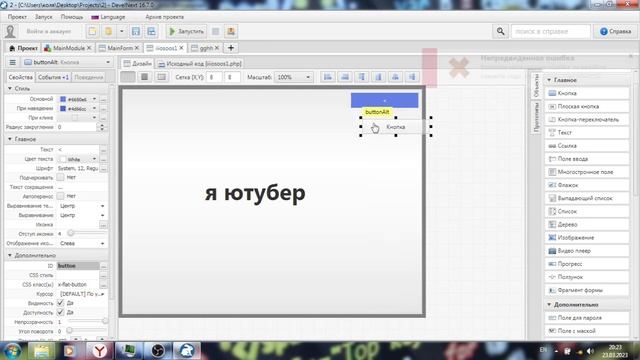640x360 pixels.
Task: Click the Ссылка component icon
Action: pyautogui.click(x=552, y=146)
